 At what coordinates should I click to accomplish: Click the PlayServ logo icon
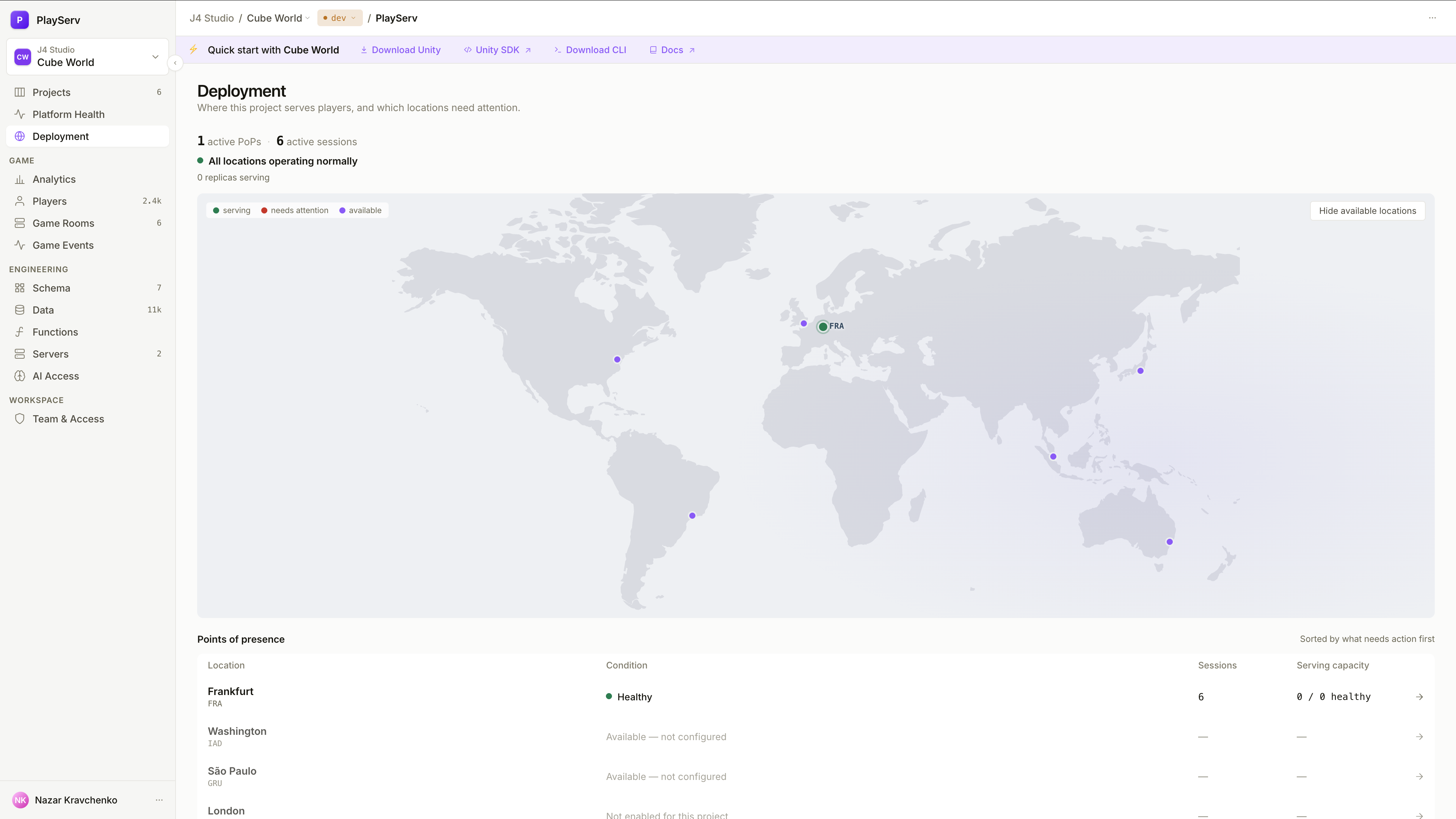pyautogui.click(x=20, y=20)
